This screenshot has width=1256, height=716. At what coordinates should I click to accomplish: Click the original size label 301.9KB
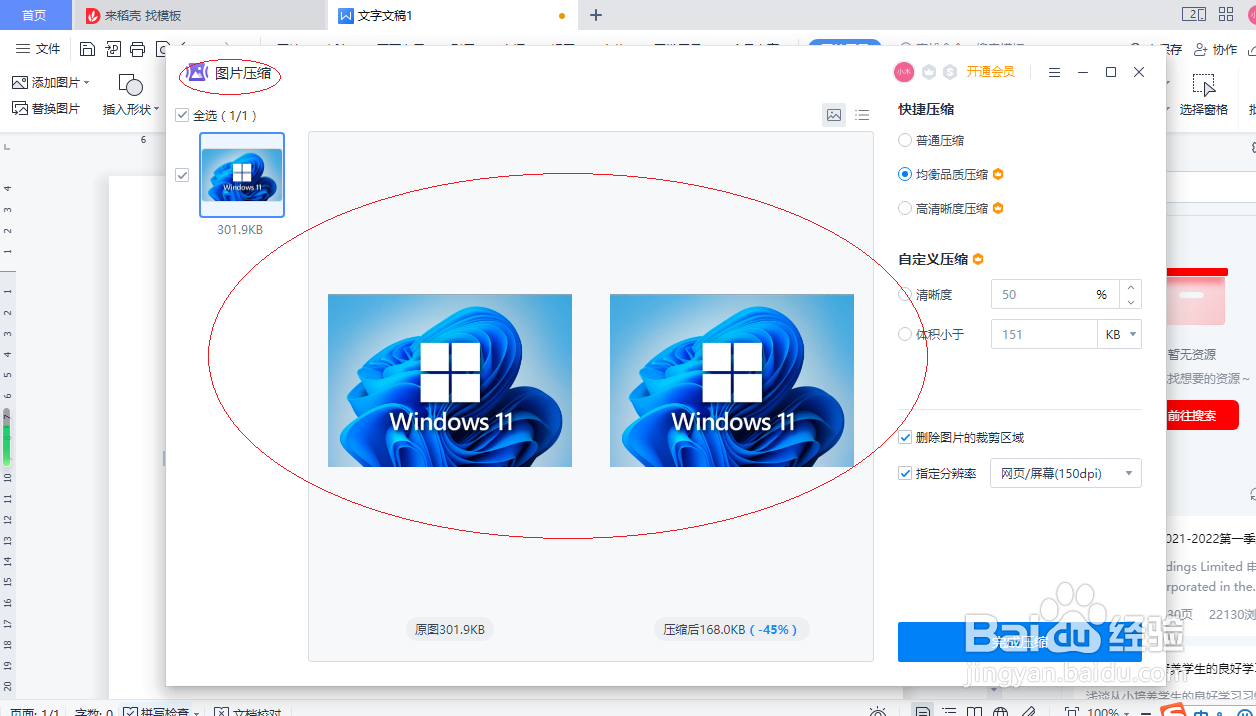[450, 630]
